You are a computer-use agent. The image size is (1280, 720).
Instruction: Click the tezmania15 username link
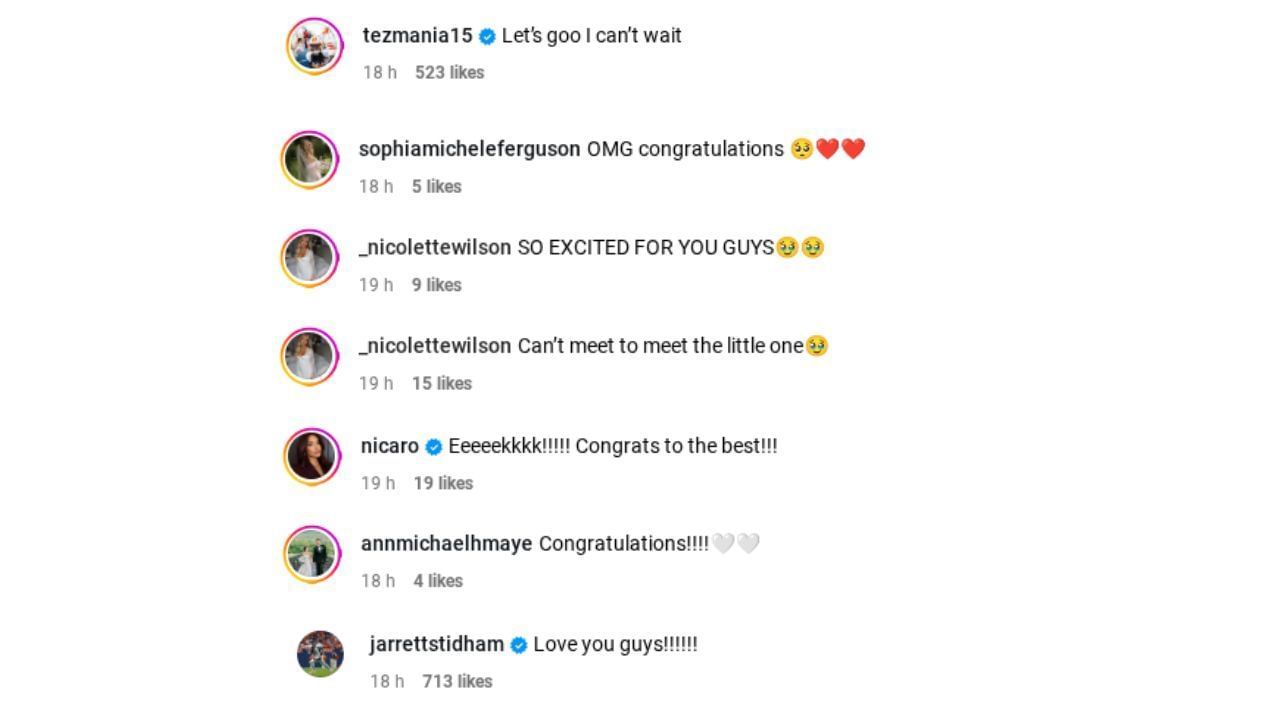(x=417, y=36)
